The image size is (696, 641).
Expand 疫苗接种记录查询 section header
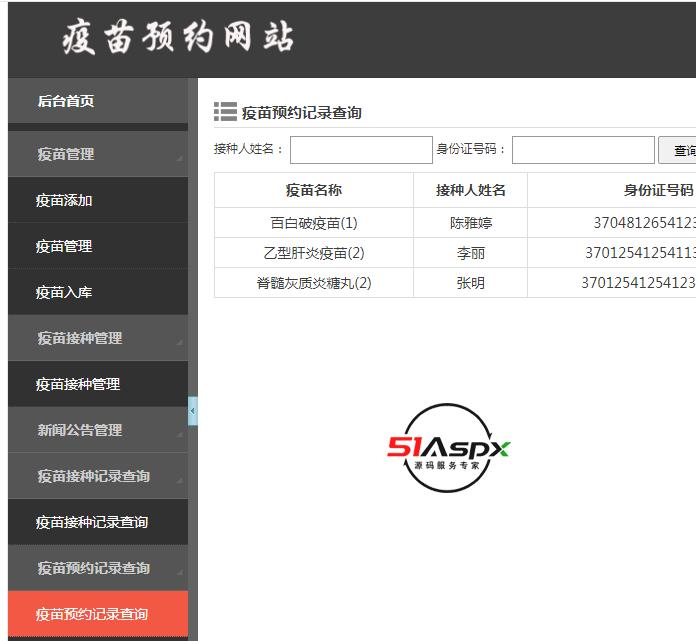coord(98,476)
